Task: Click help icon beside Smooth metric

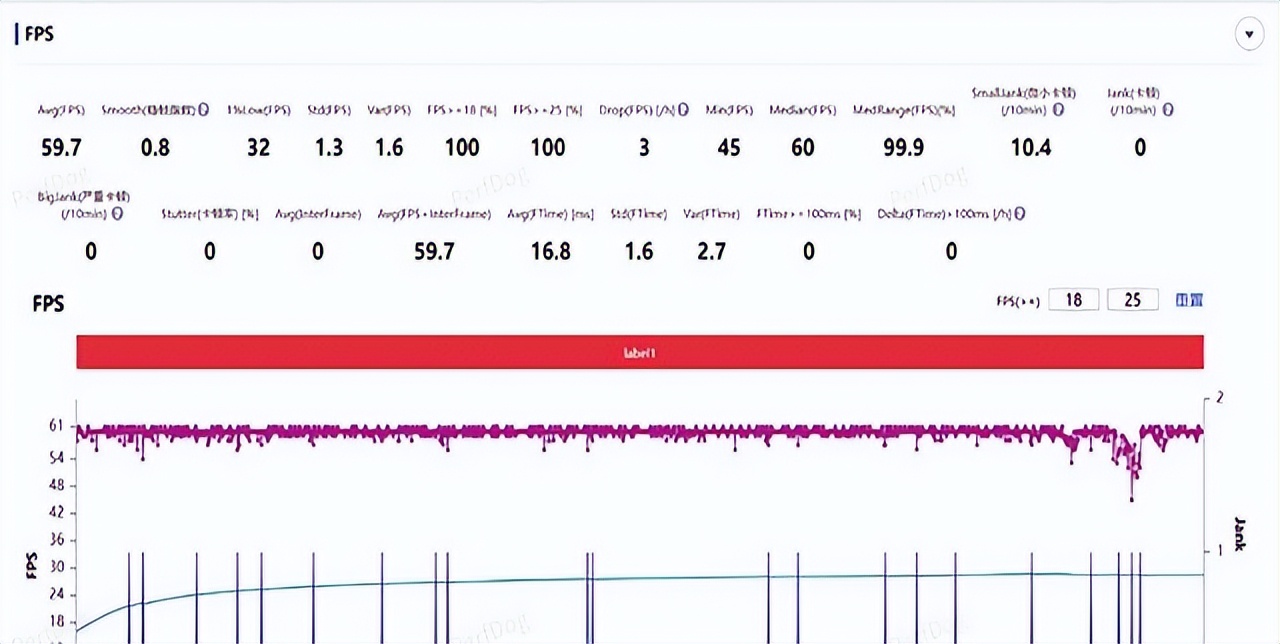Action: tap(203, 110)
